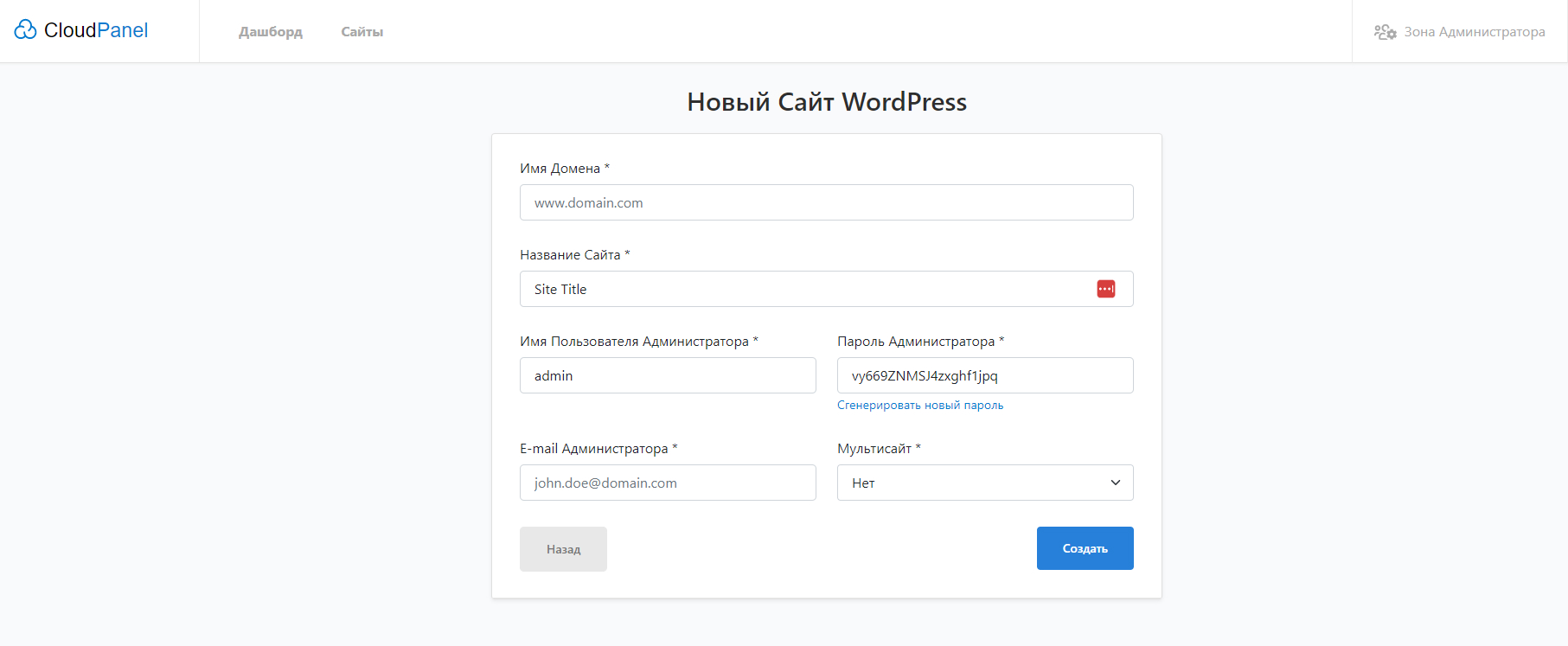Click the Назад button
The height and width of the screenshot is (646, 1568).
coord(563,549)
